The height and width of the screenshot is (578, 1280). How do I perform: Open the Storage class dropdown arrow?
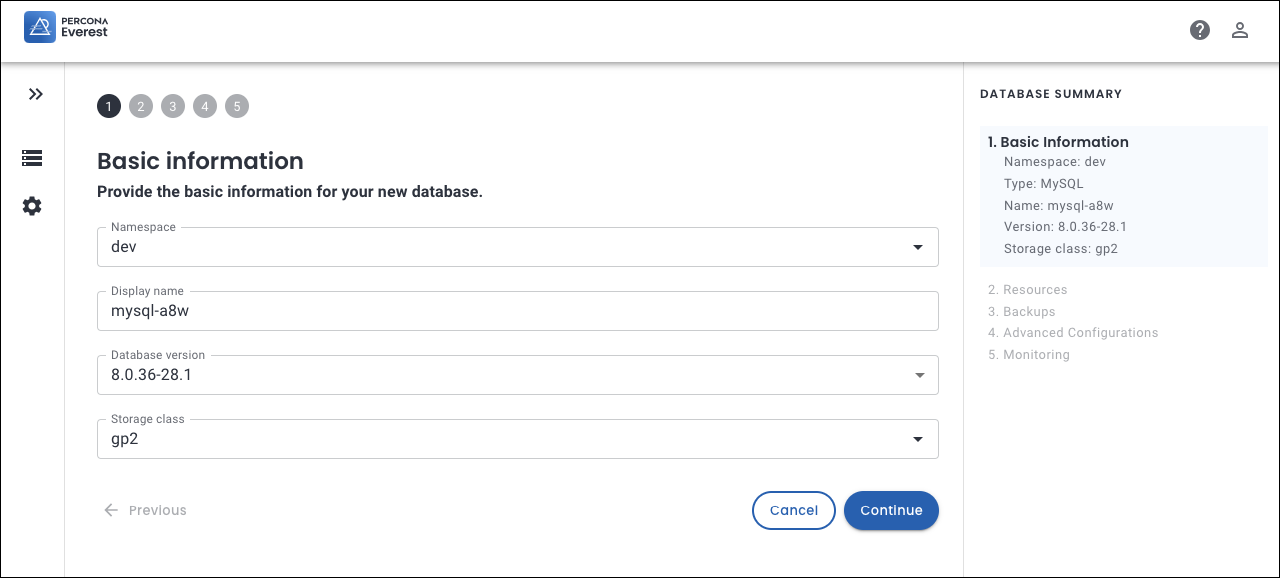[x=918, y=439]
